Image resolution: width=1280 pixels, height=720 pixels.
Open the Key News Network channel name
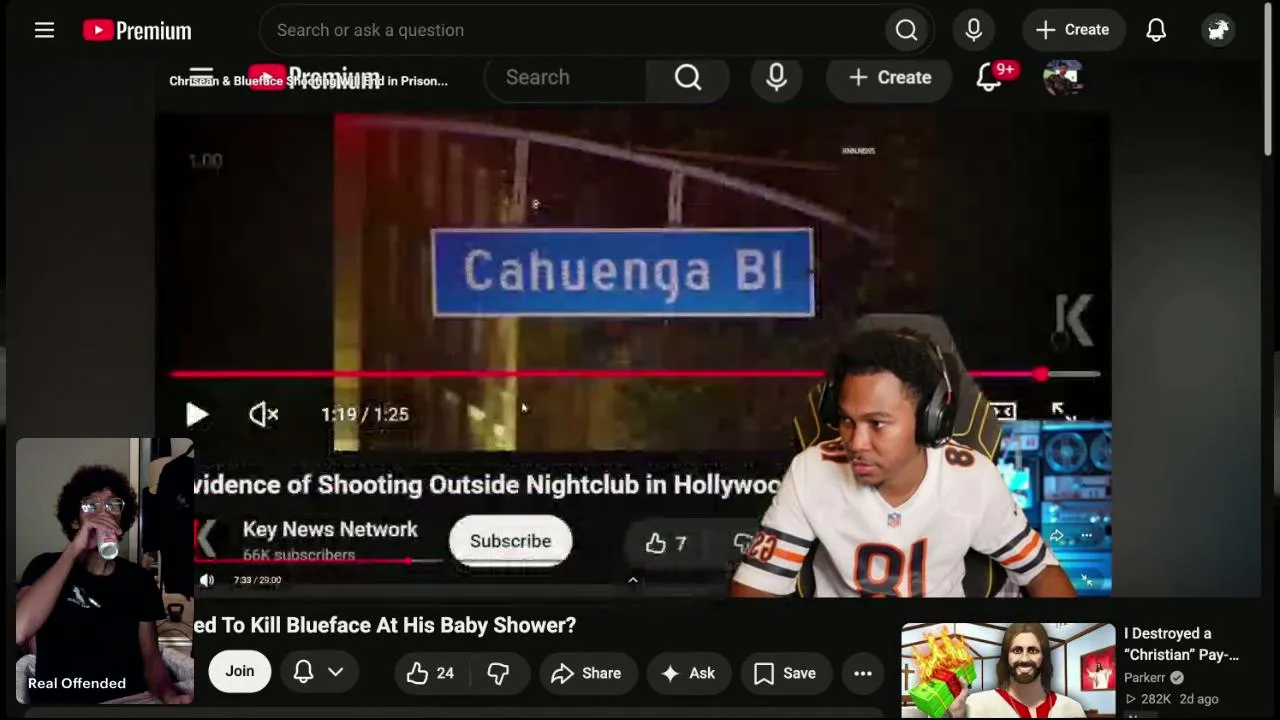click(330, 529)
